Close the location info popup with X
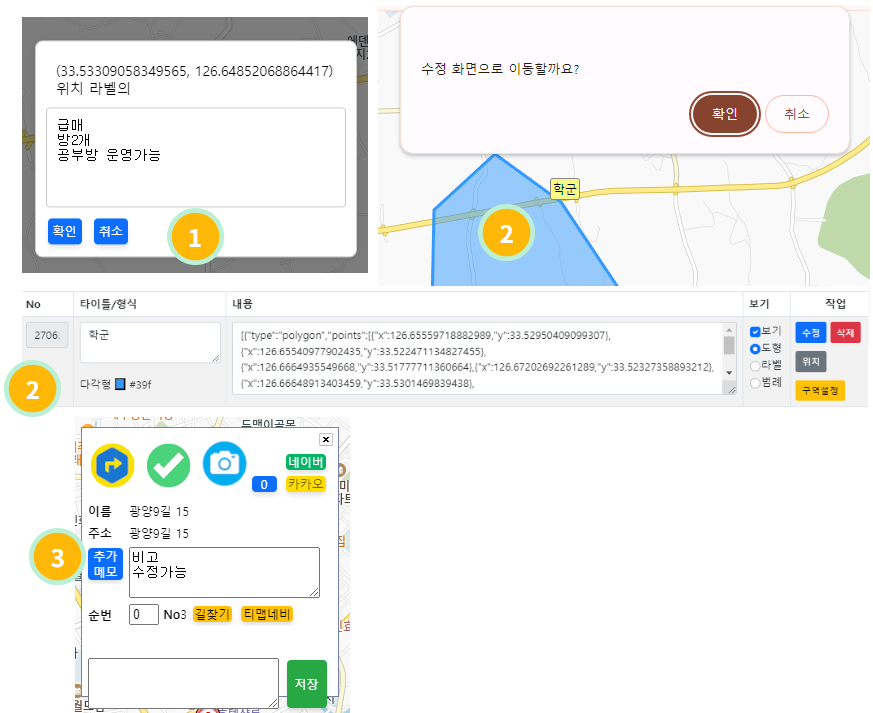Viewport: 873px width, 713px height. 325,439
